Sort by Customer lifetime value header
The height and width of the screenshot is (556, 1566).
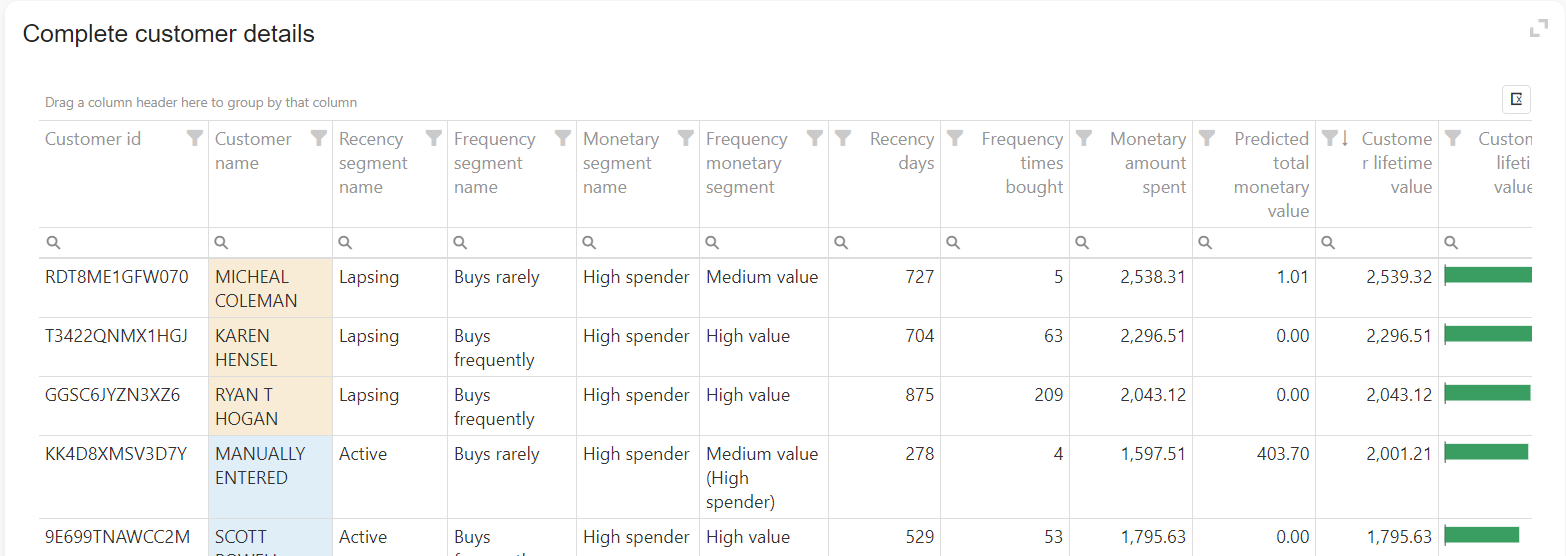point(1396,163)
